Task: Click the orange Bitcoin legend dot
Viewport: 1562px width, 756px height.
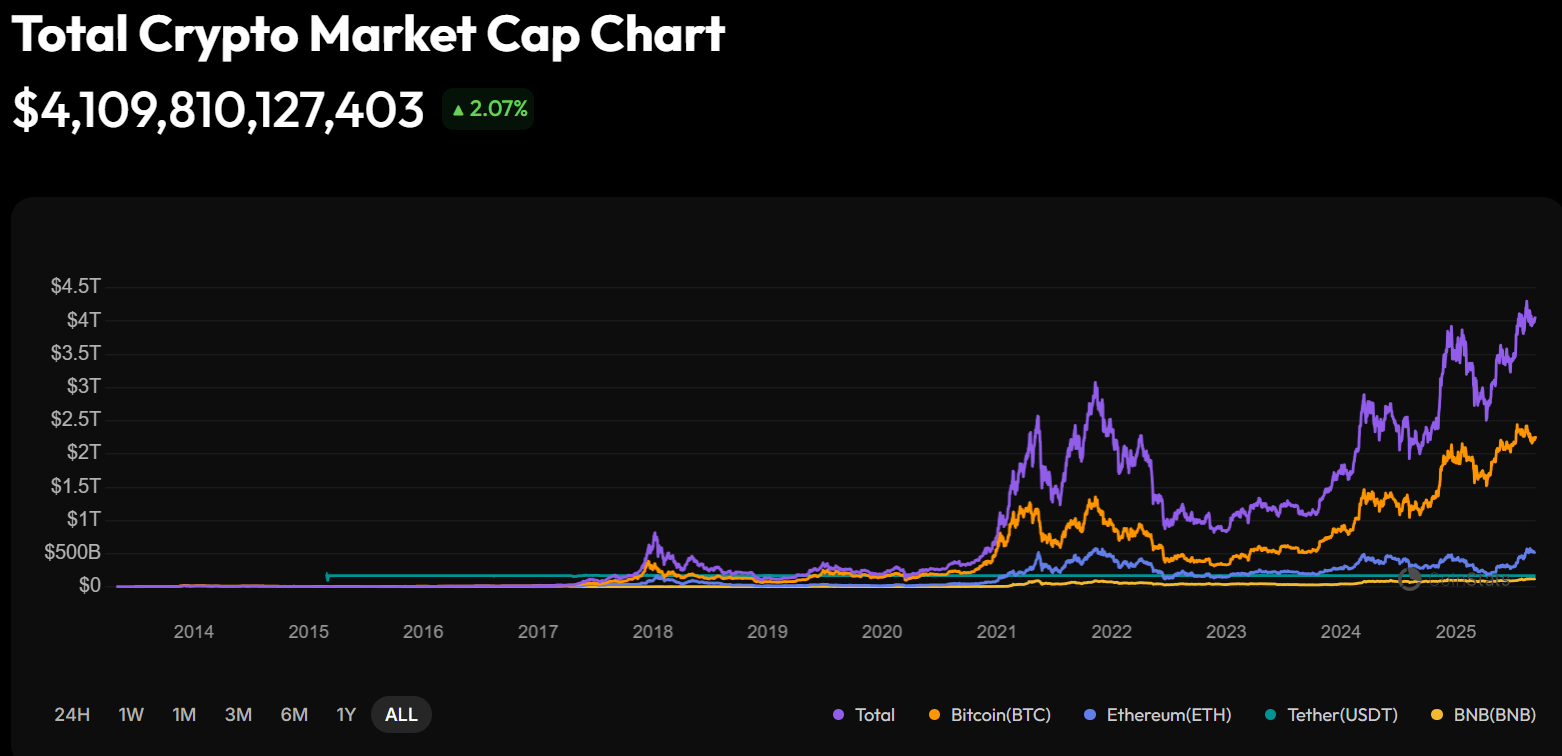Action: [x=935, y=715]
